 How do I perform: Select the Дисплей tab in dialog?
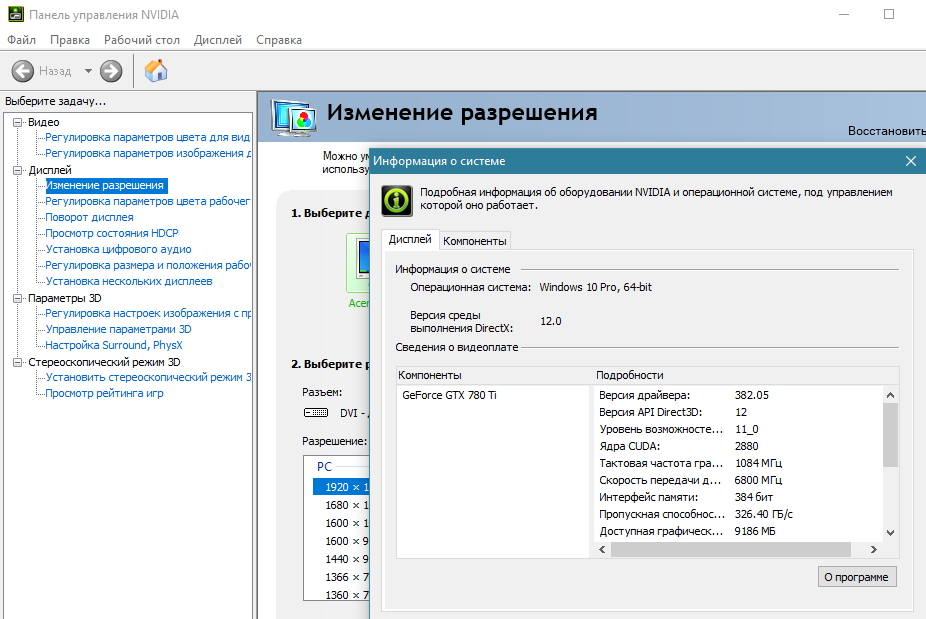410,240
